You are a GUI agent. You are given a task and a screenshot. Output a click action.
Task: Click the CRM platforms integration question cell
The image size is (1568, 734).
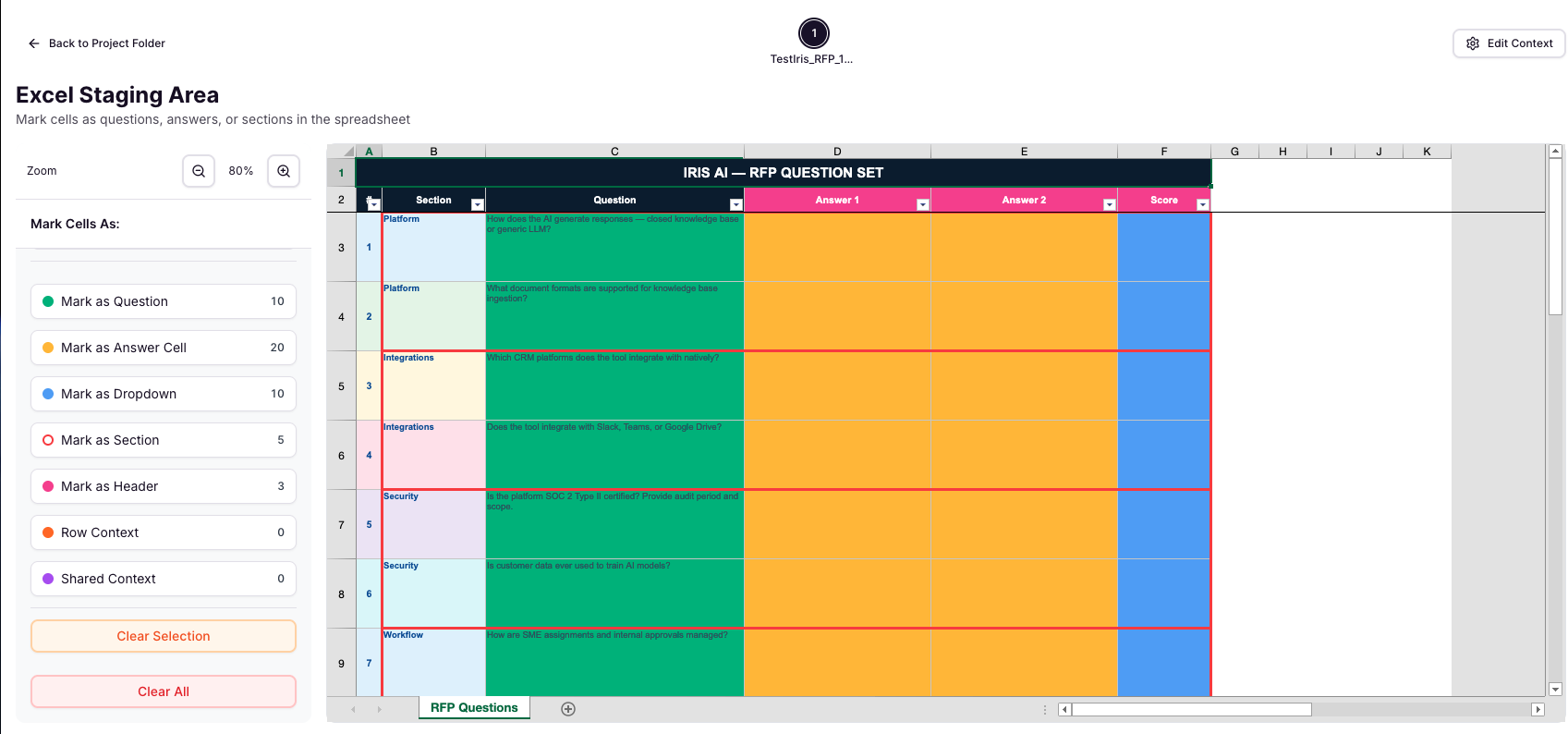click(x=614, y=385)
